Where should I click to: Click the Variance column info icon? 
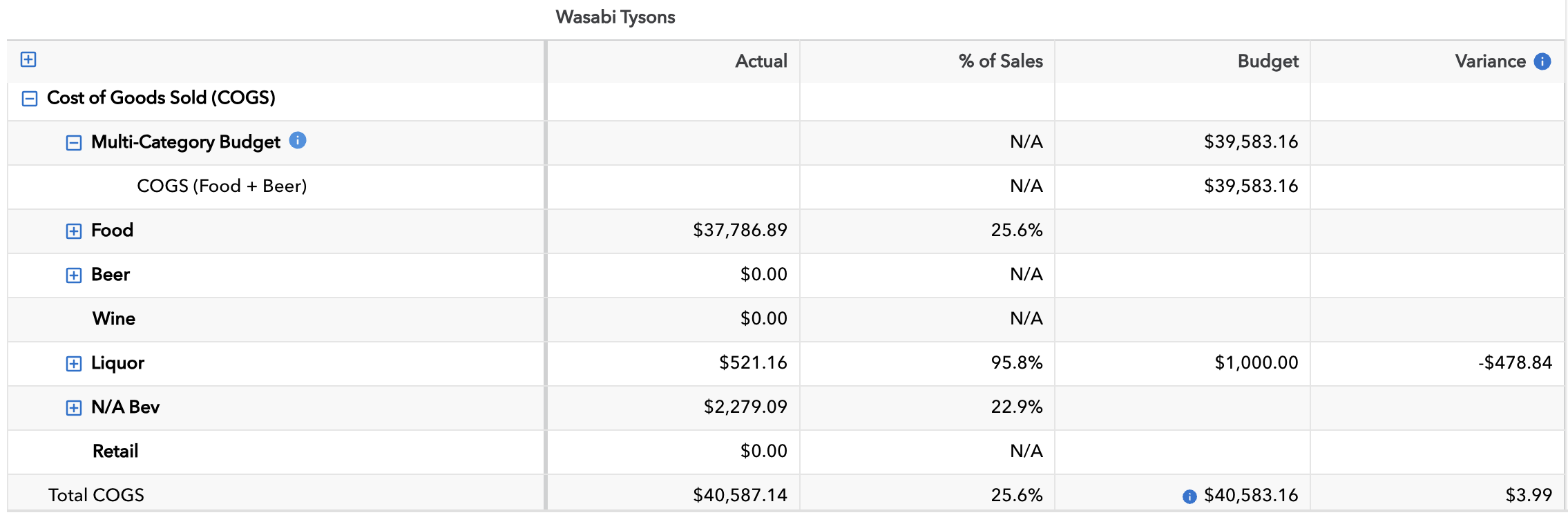click(x=1542, y=61)
